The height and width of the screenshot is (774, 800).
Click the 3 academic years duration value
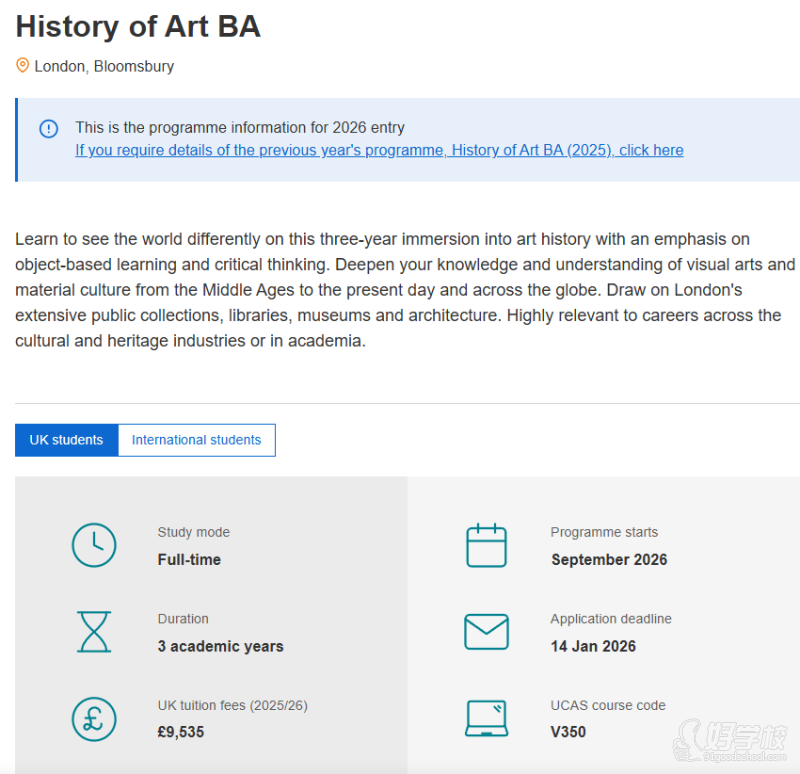pyautogui.click(x=220, y=646)
